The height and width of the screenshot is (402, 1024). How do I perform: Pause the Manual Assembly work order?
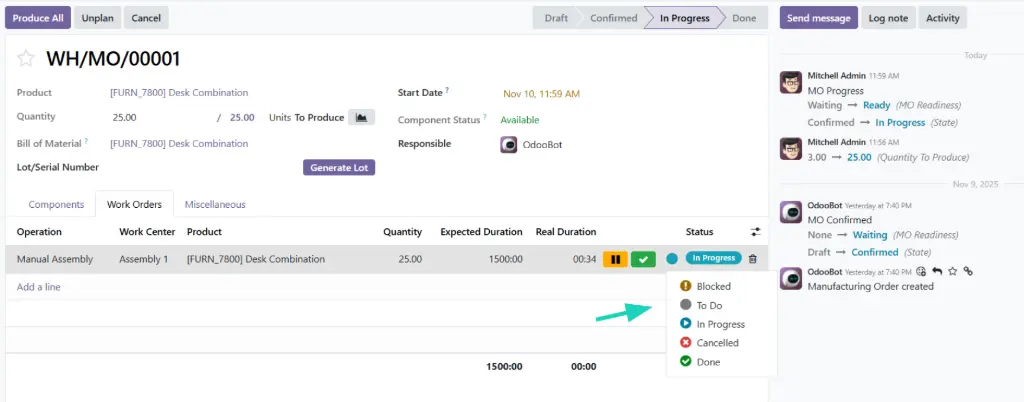(615, 259)
